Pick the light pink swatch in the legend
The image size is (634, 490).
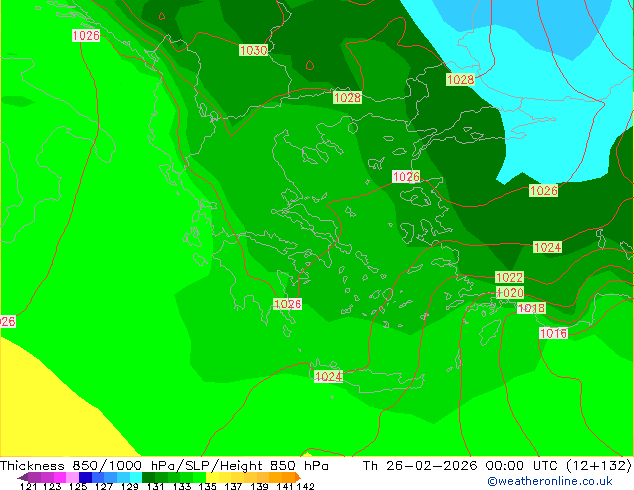[72, 477]
